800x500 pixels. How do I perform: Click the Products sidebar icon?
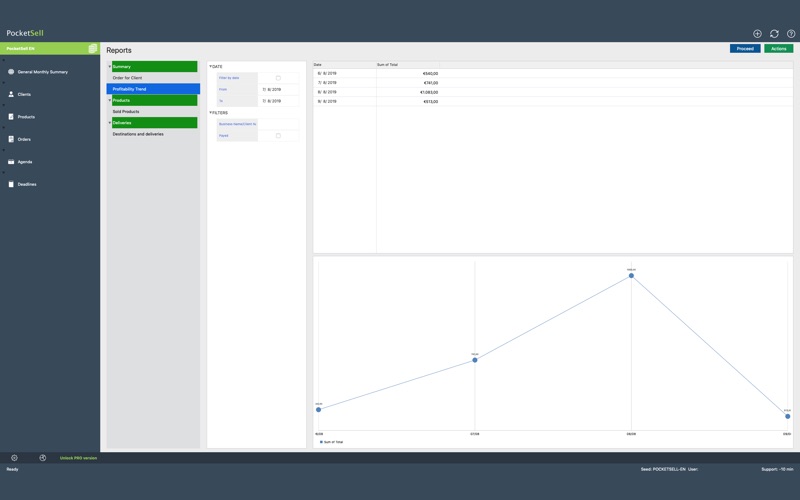[x=11, y=117]
